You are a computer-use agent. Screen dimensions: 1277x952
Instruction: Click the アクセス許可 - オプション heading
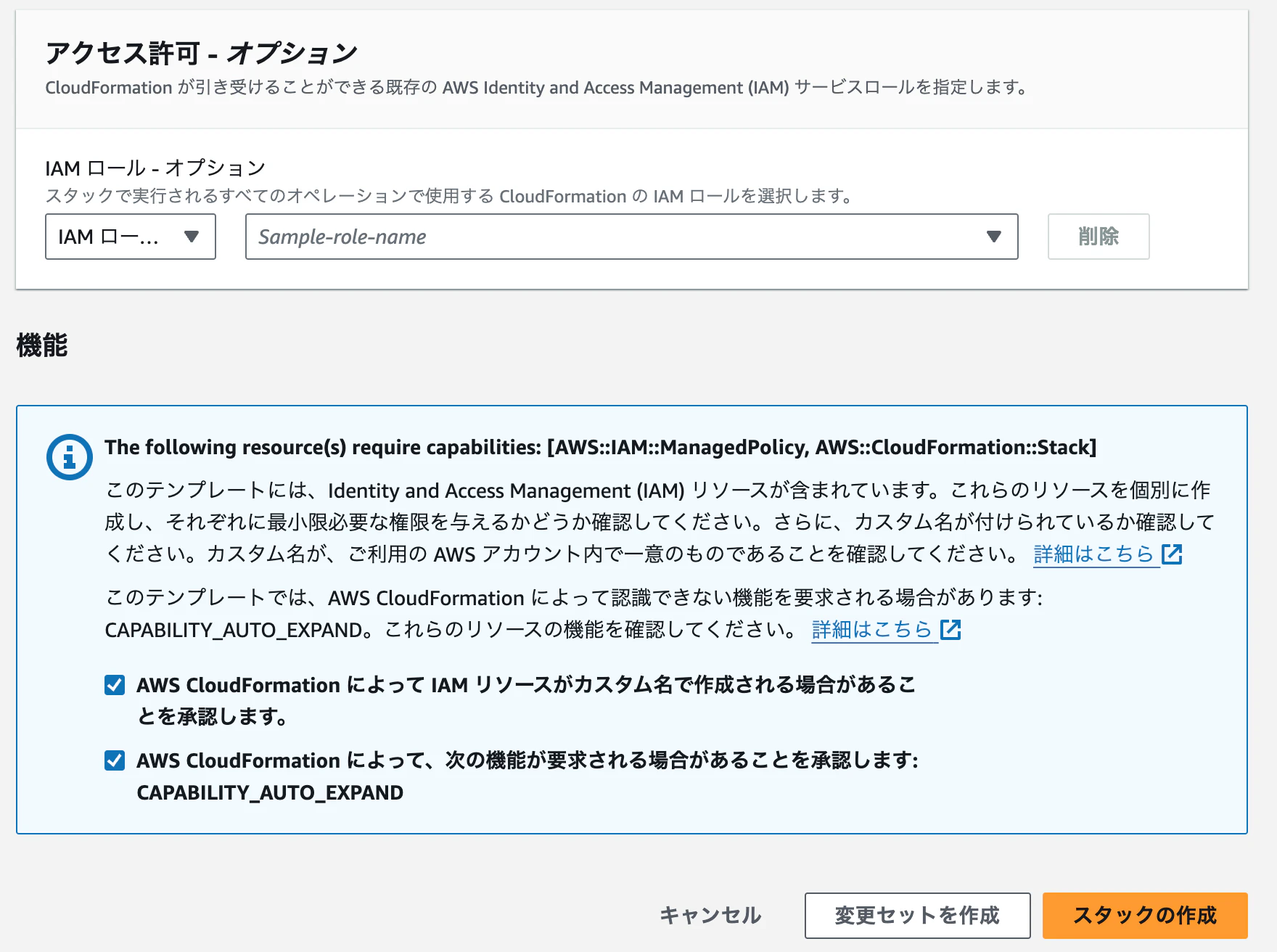pos(201,53)
